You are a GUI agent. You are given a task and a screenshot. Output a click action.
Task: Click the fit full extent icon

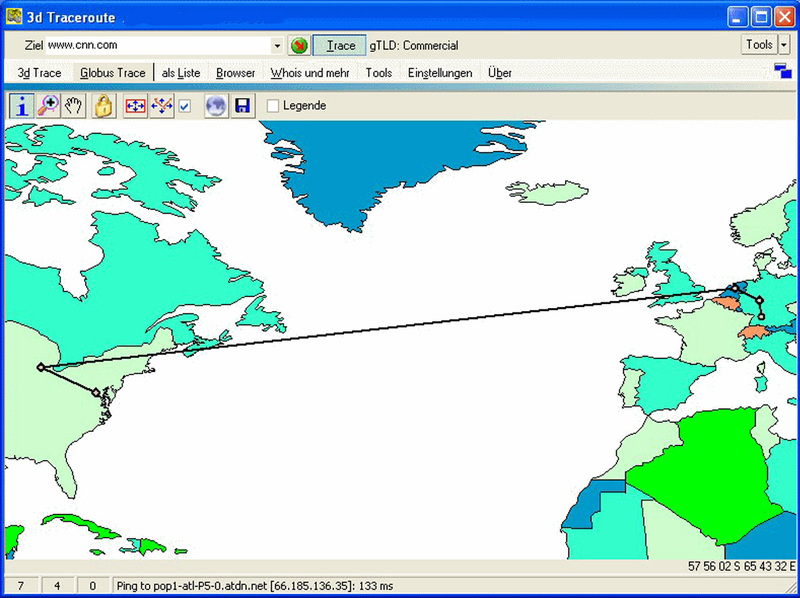pos(135,106)
